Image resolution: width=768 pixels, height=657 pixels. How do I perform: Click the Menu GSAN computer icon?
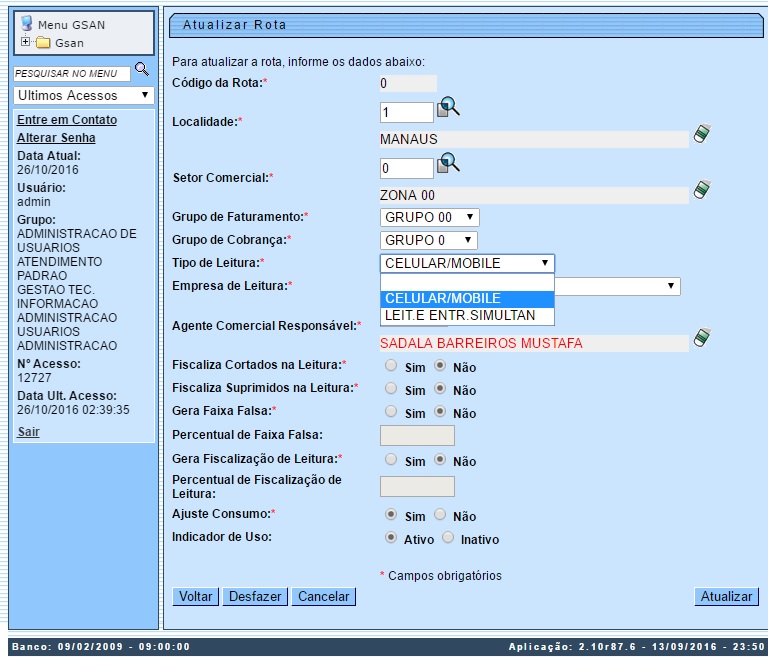pos(27,24)
